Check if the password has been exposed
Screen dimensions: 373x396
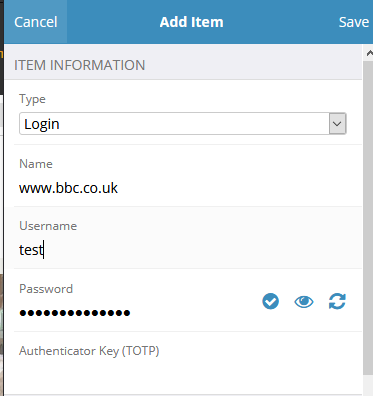pos(270,301)
